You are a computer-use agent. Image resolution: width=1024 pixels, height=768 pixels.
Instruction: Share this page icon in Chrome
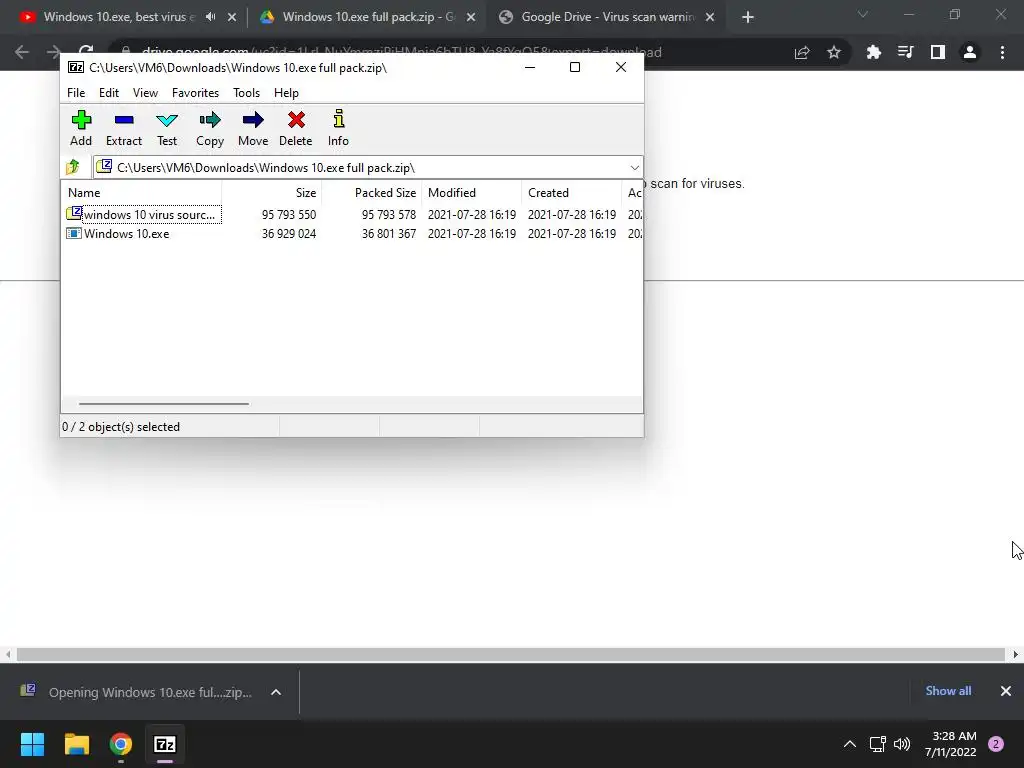click(x=802, y=52)
